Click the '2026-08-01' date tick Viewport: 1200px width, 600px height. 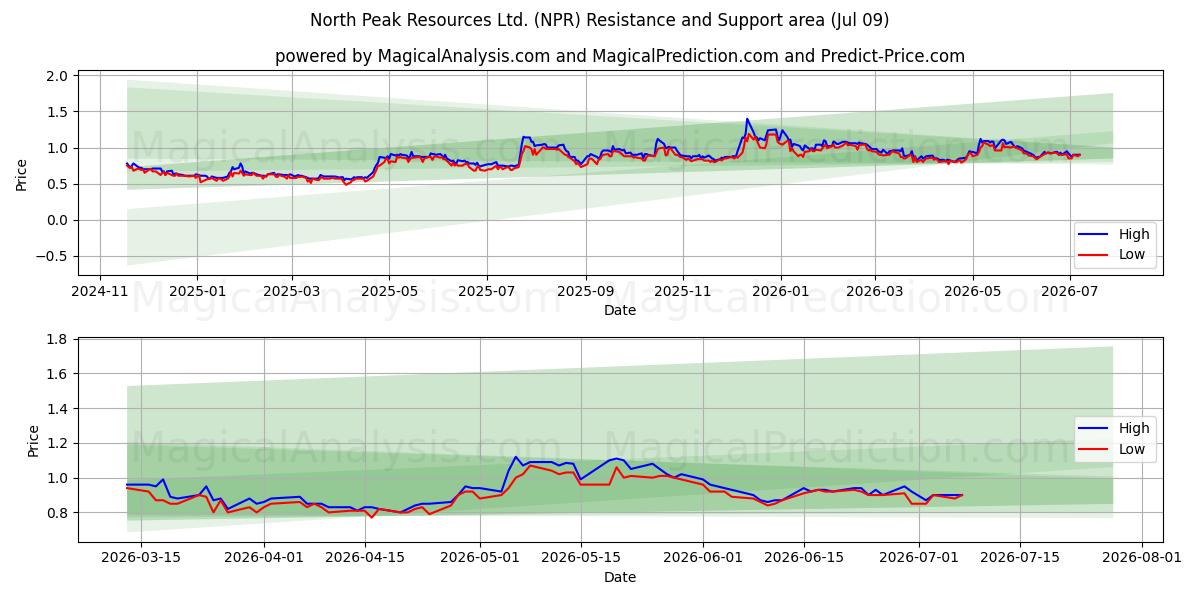click(1142, 557)
